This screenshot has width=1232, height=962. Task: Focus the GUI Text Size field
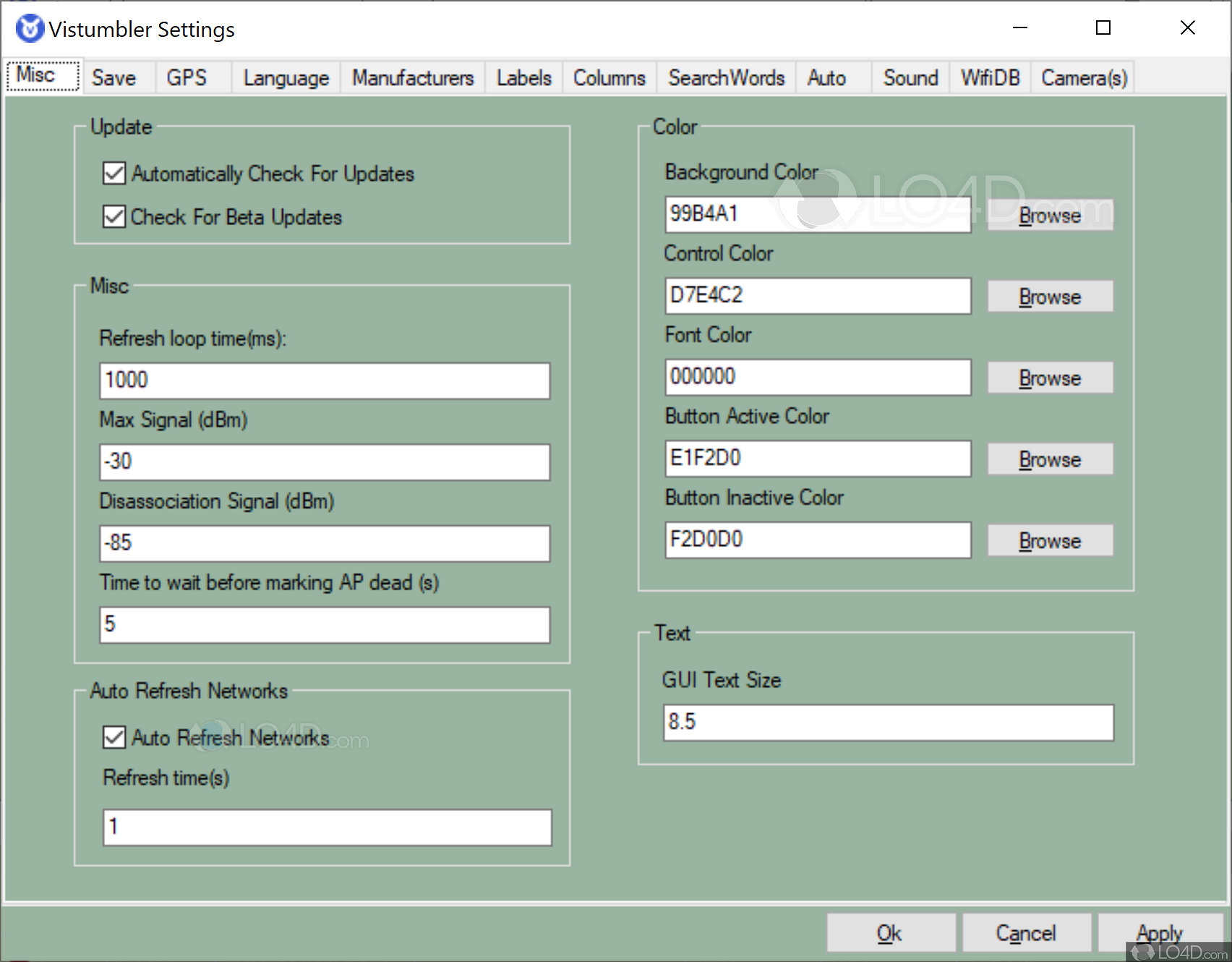click(x=888, y=723)
